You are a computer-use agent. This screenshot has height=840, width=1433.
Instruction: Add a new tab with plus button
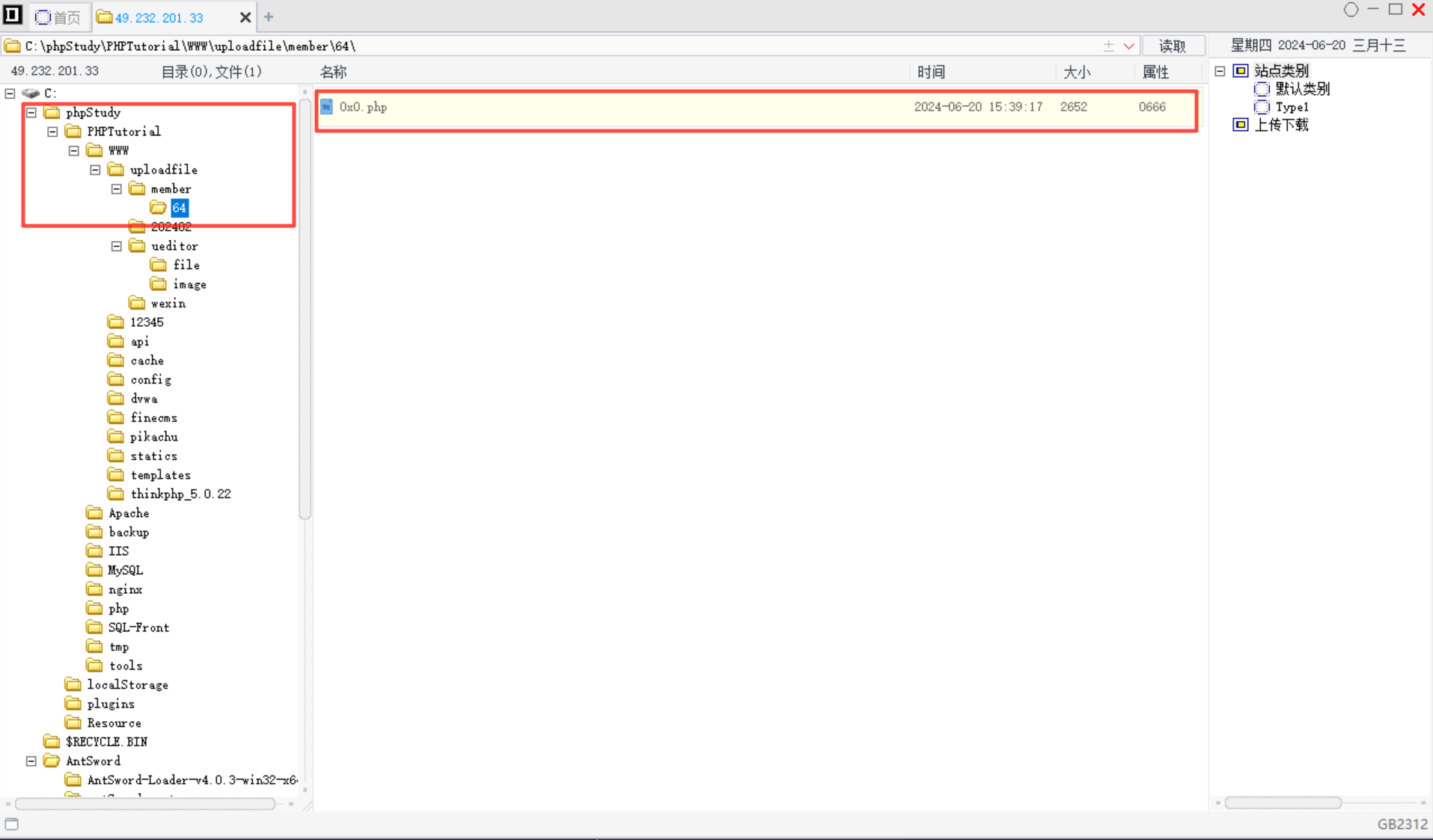tap(269, 17)
